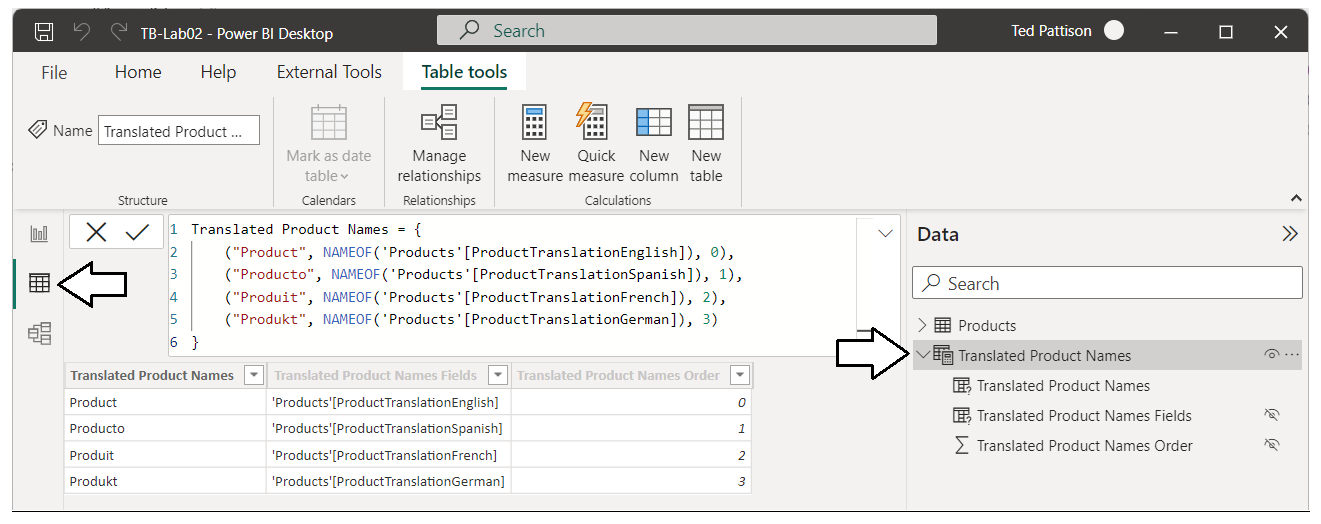This screenshot has width=1321, height=524.
Task: Click the Mark as date table button
Action: (328, 144)
